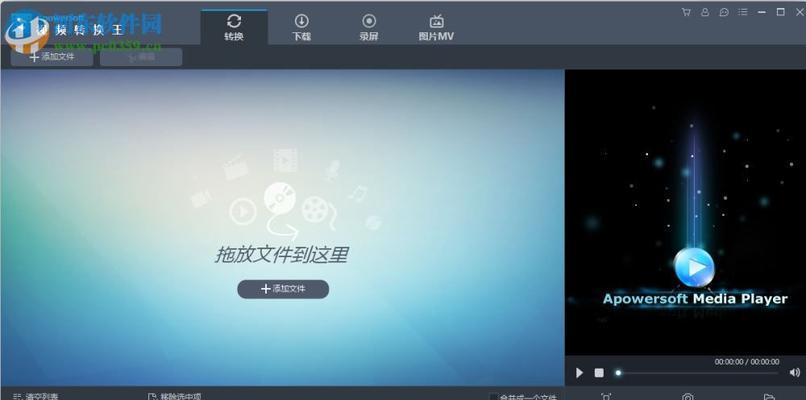Minimize the converter window
806x400 pixels.
(762, 12)
